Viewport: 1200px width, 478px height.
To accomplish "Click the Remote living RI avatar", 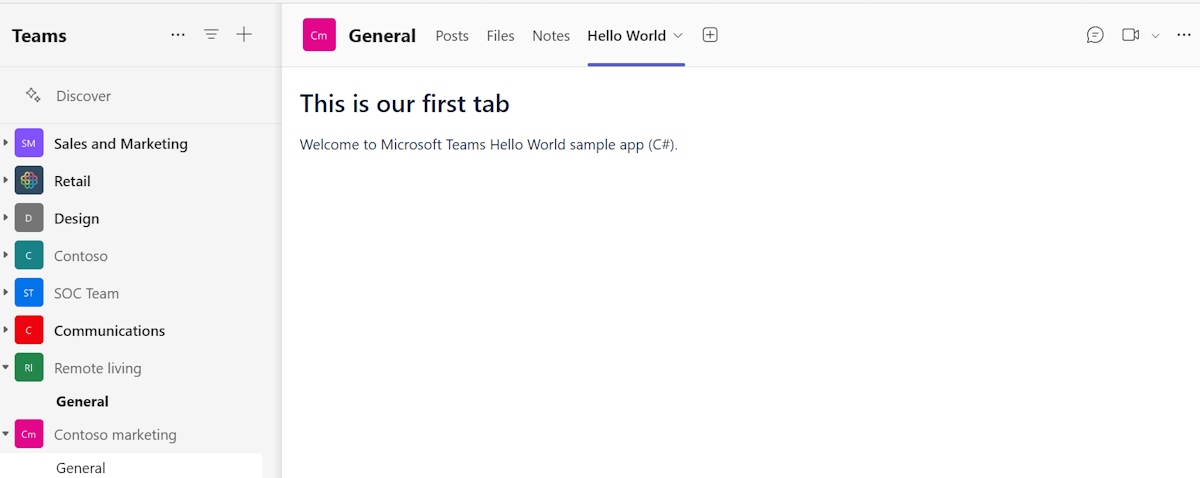I will click(x=29, y=368).
